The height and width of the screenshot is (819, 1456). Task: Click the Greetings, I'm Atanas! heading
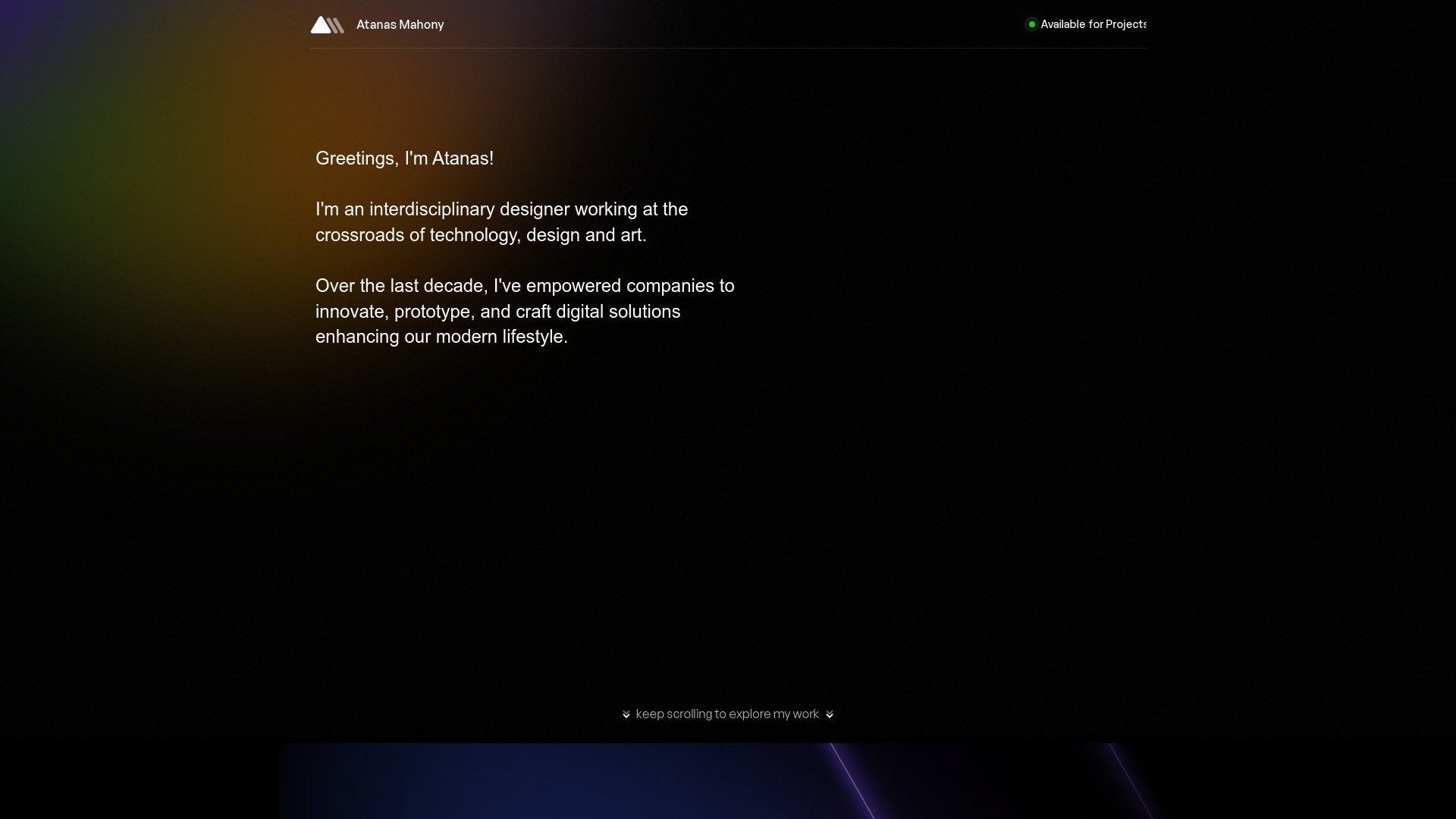coord(404,158)
